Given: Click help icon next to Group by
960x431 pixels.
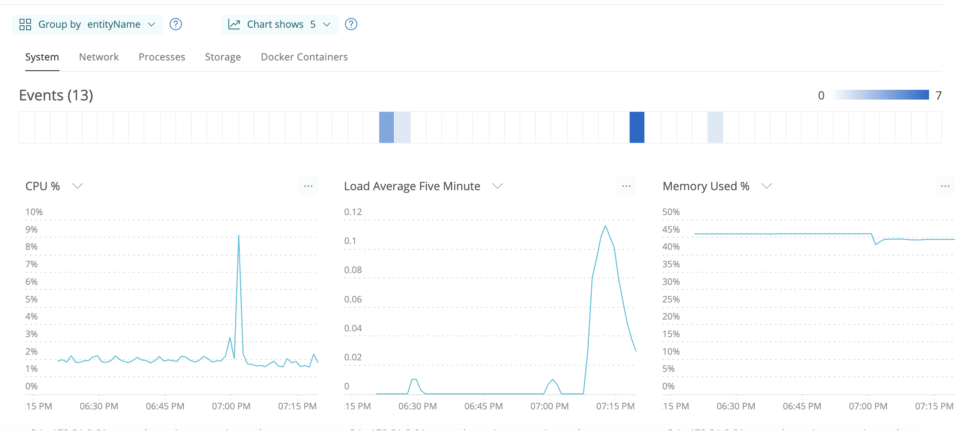Looking at the screenshot, I should [176, 24].
